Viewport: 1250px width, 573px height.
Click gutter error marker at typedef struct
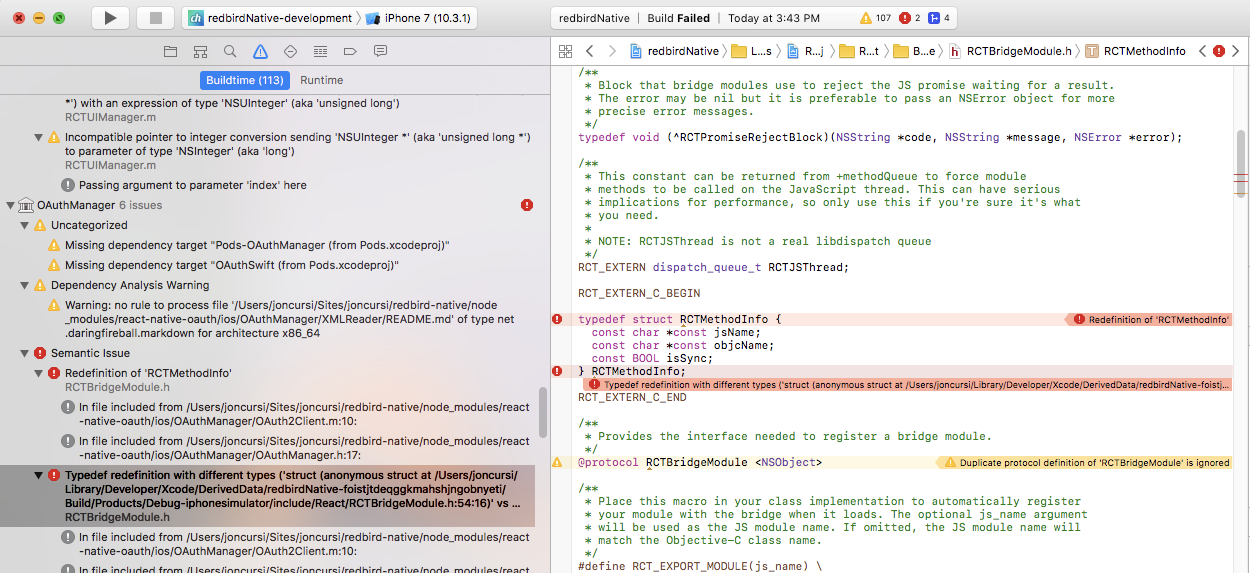click(x=557, y=319)
